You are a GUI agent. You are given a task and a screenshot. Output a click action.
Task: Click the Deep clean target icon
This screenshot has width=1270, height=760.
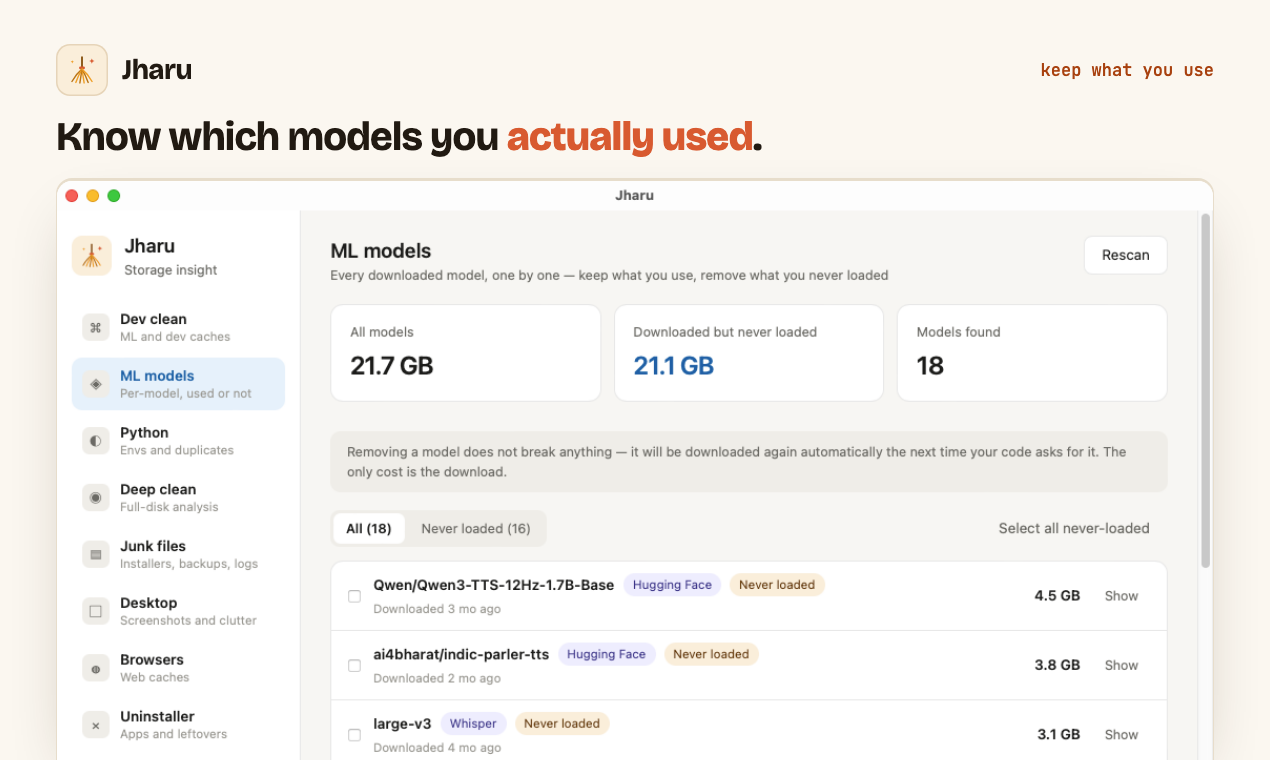(x=96, y=498)
